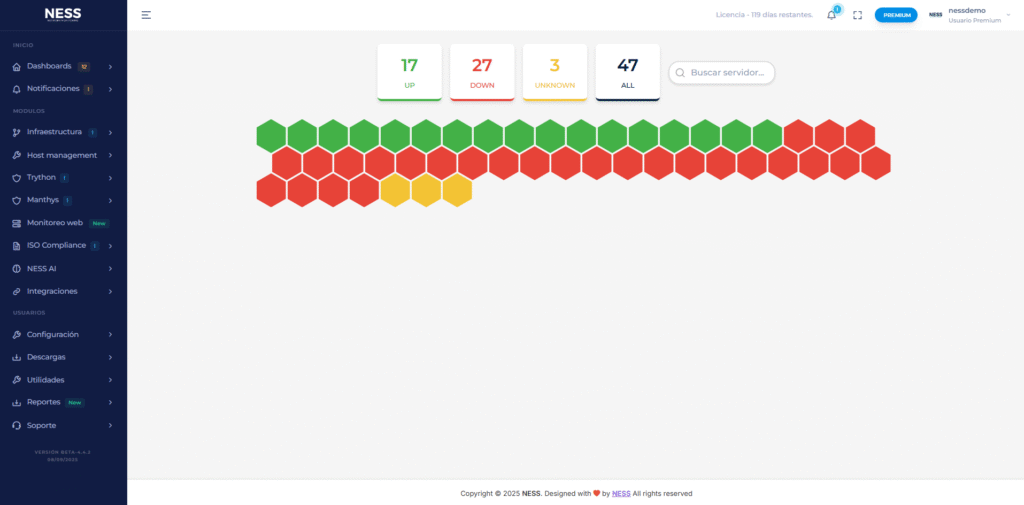Filter servers by the DOWN card

pyautogui.click(x=482, y=71)
